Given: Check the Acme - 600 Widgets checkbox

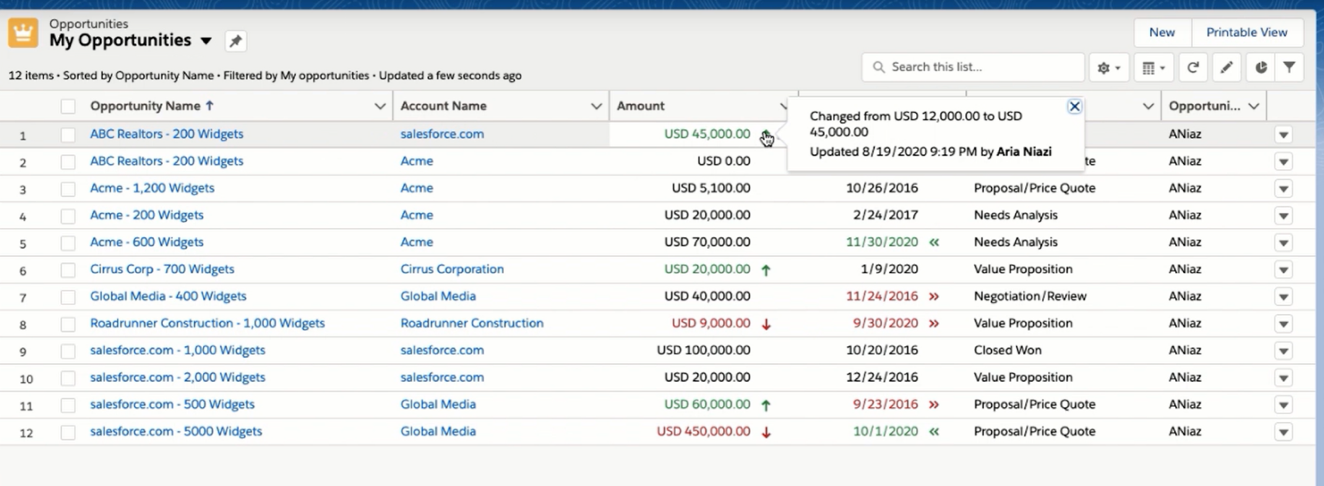Looking at the screenshot, I should (x=68, y=243).
